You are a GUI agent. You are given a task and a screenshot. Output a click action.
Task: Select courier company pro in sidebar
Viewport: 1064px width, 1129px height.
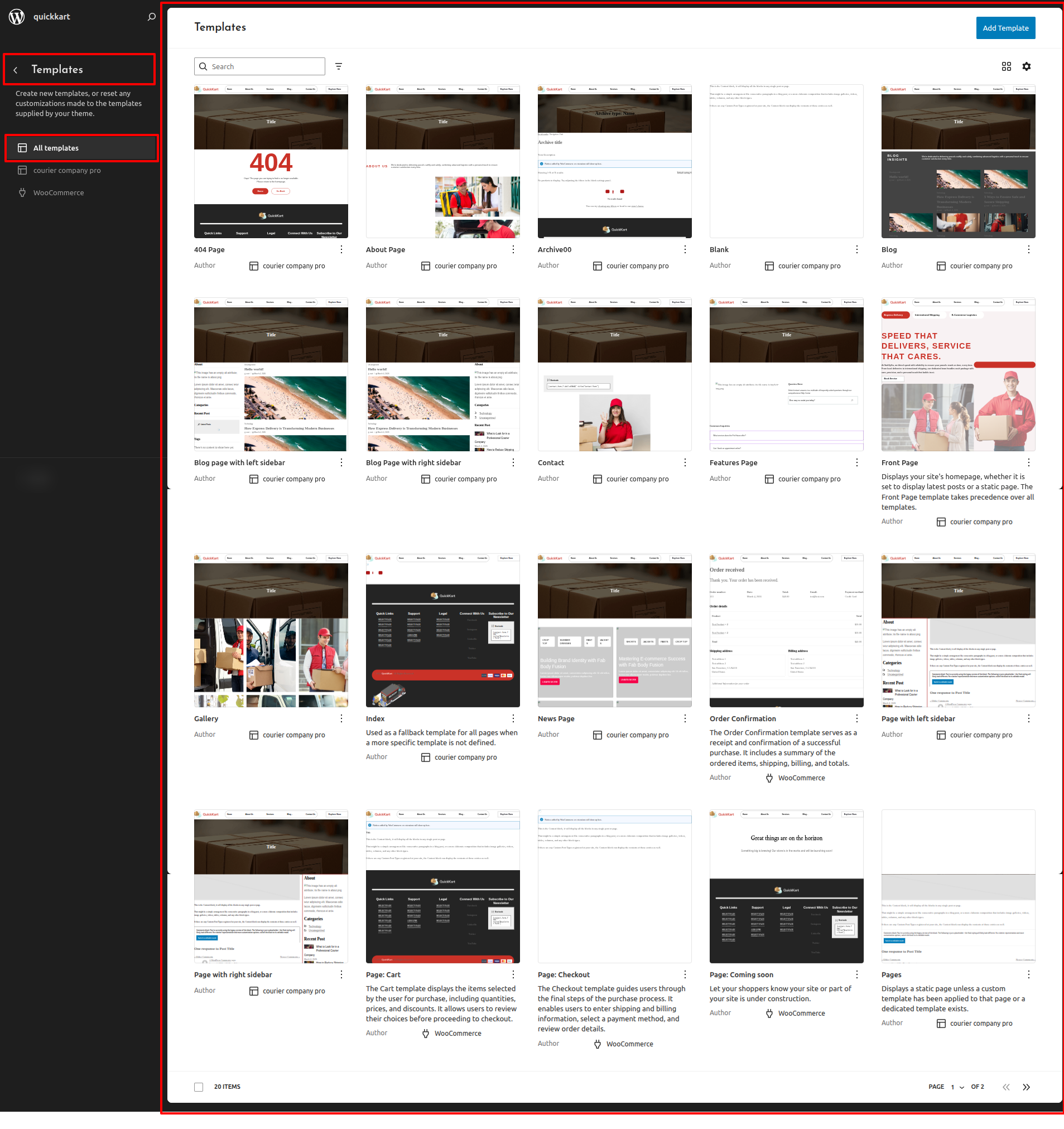coord(67,170)
